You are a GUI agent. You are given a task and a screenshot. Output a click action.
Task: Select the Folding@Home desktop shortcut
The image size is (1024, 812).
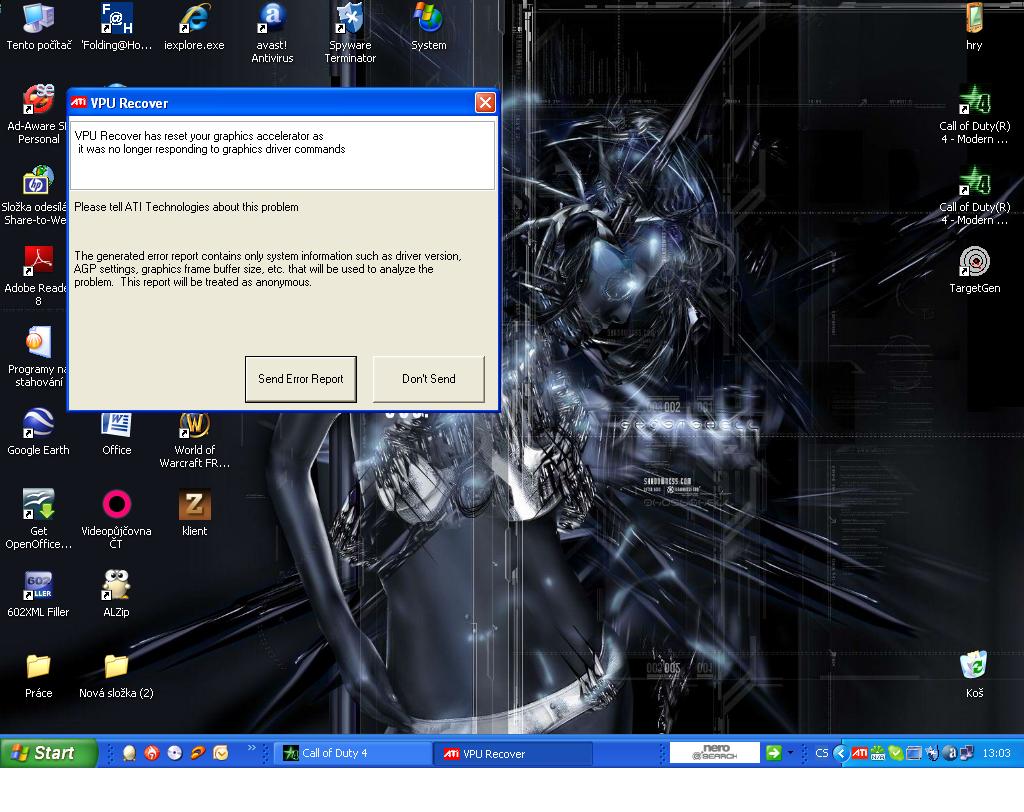point(117,27)
